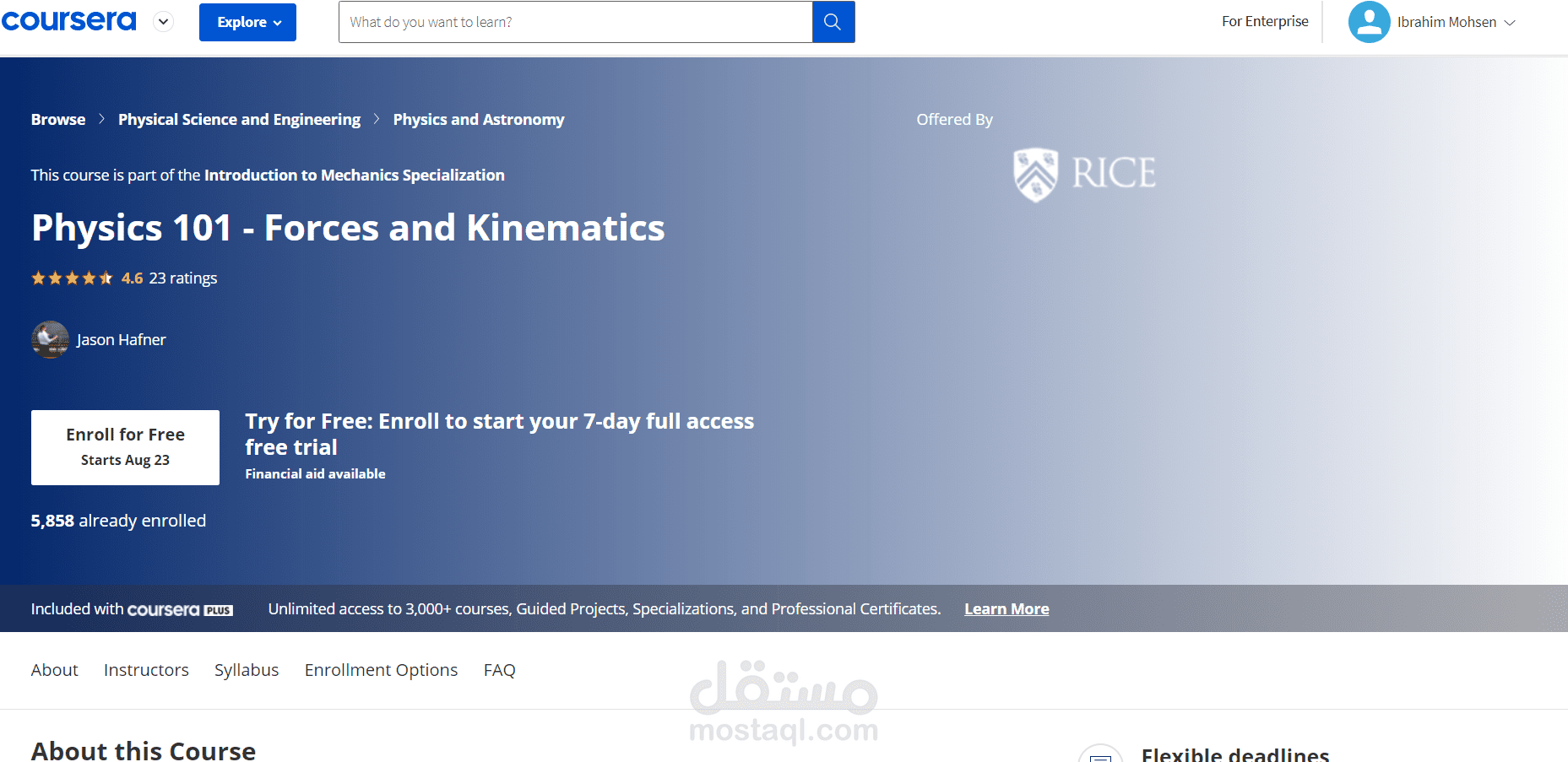The height and width of the screenshot is (762, 1568).
Task: Click the 'Unlimited access to 3,000+ courses' text
Action: pyautogui.click(x=605, y=608)
